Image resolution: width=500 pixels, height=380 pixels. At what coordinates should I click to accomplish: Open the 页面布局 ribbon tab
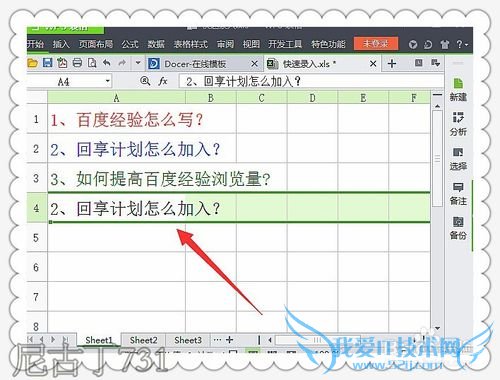[x=96, y=44]
